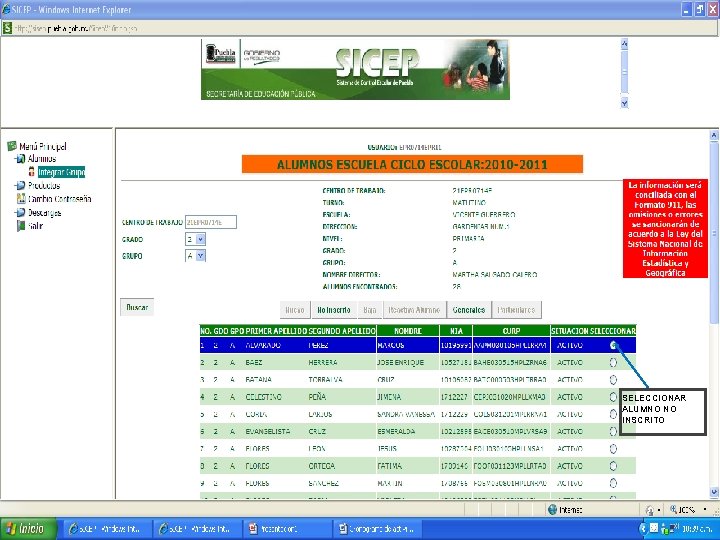This screenshot has height=540, width=720.
Task: Click the Cambio Contraseña icon
Action: 21,199
